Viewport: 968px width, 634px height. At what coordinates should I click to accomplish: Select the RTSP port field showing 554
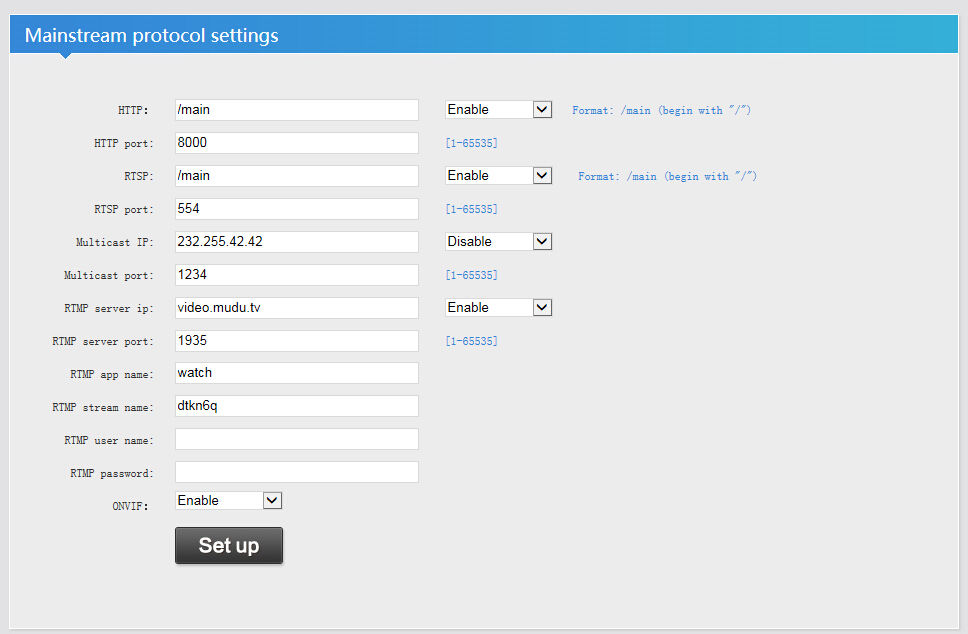[x=296, y=209]
